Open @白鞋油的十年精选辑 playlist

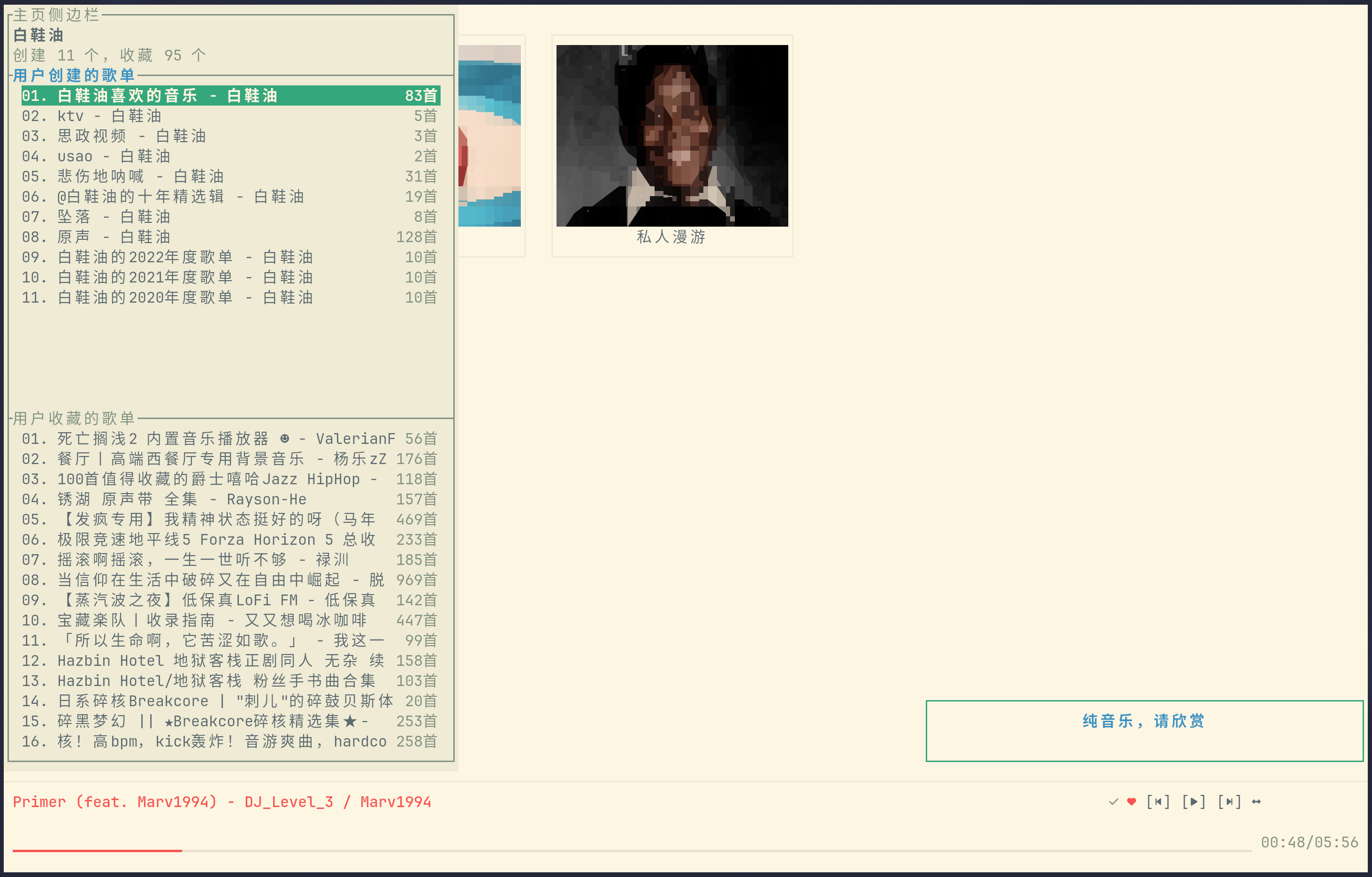(x=231, y=197)
